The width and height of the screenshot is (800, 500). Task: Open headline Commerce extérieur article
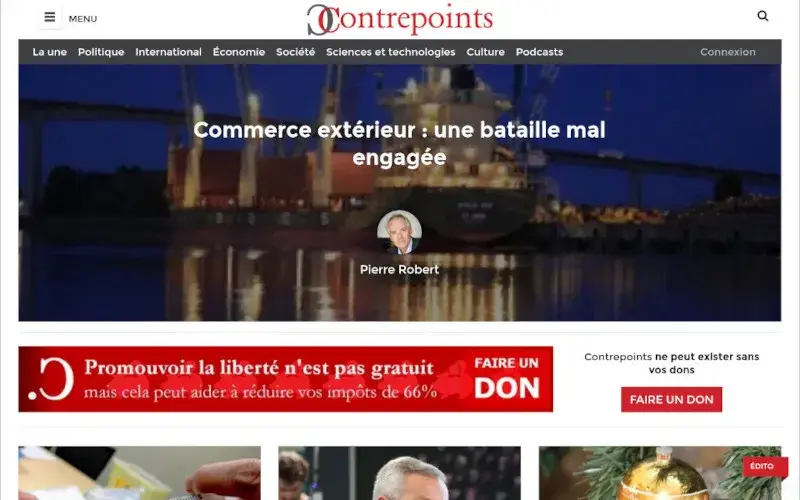tap(399, 143)
